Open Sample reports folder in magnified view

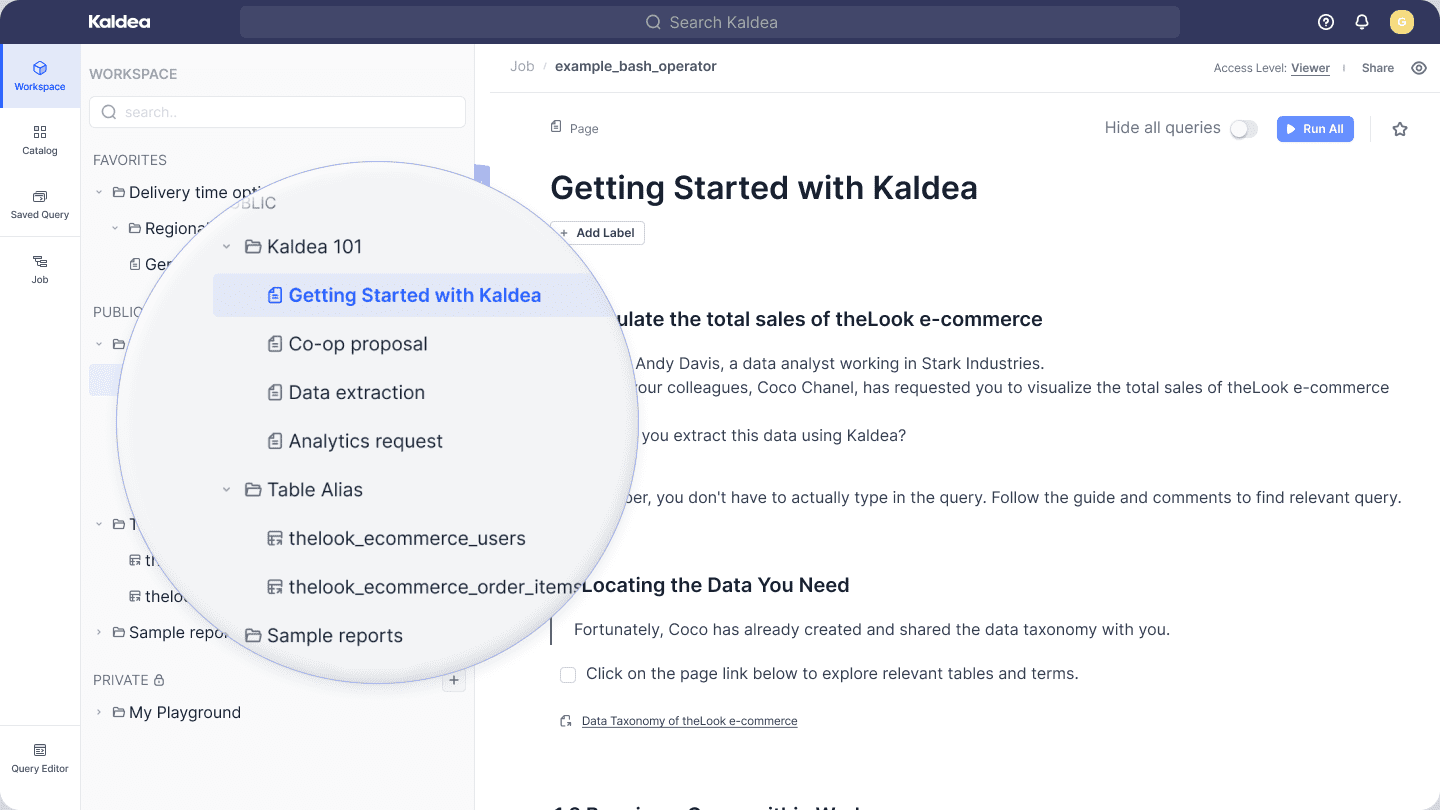[324, 636]
